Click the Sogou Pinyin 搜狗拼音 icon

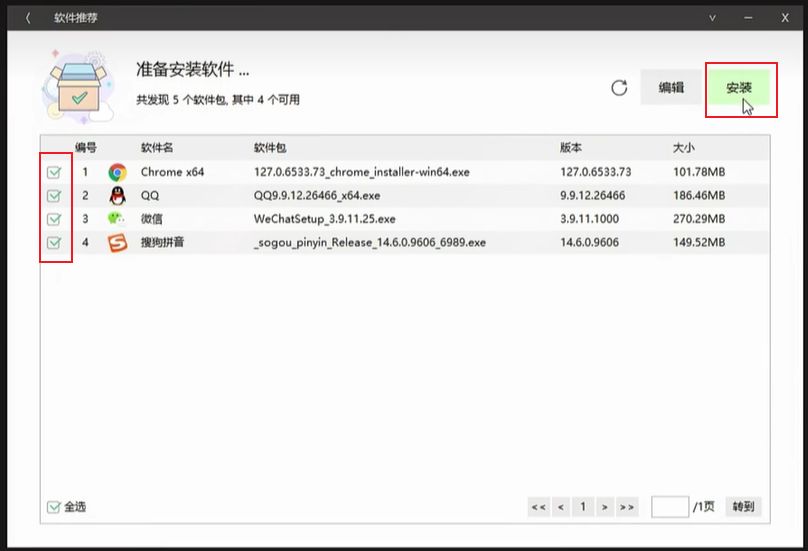[x=118, y=242]
